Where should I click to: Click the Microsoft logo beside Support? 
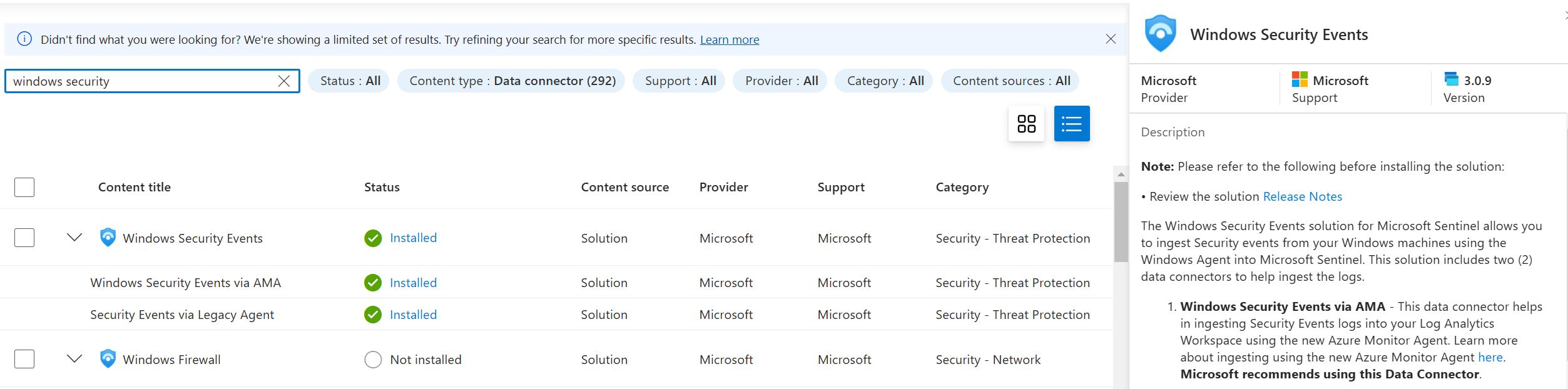[x=1300, y=79]
